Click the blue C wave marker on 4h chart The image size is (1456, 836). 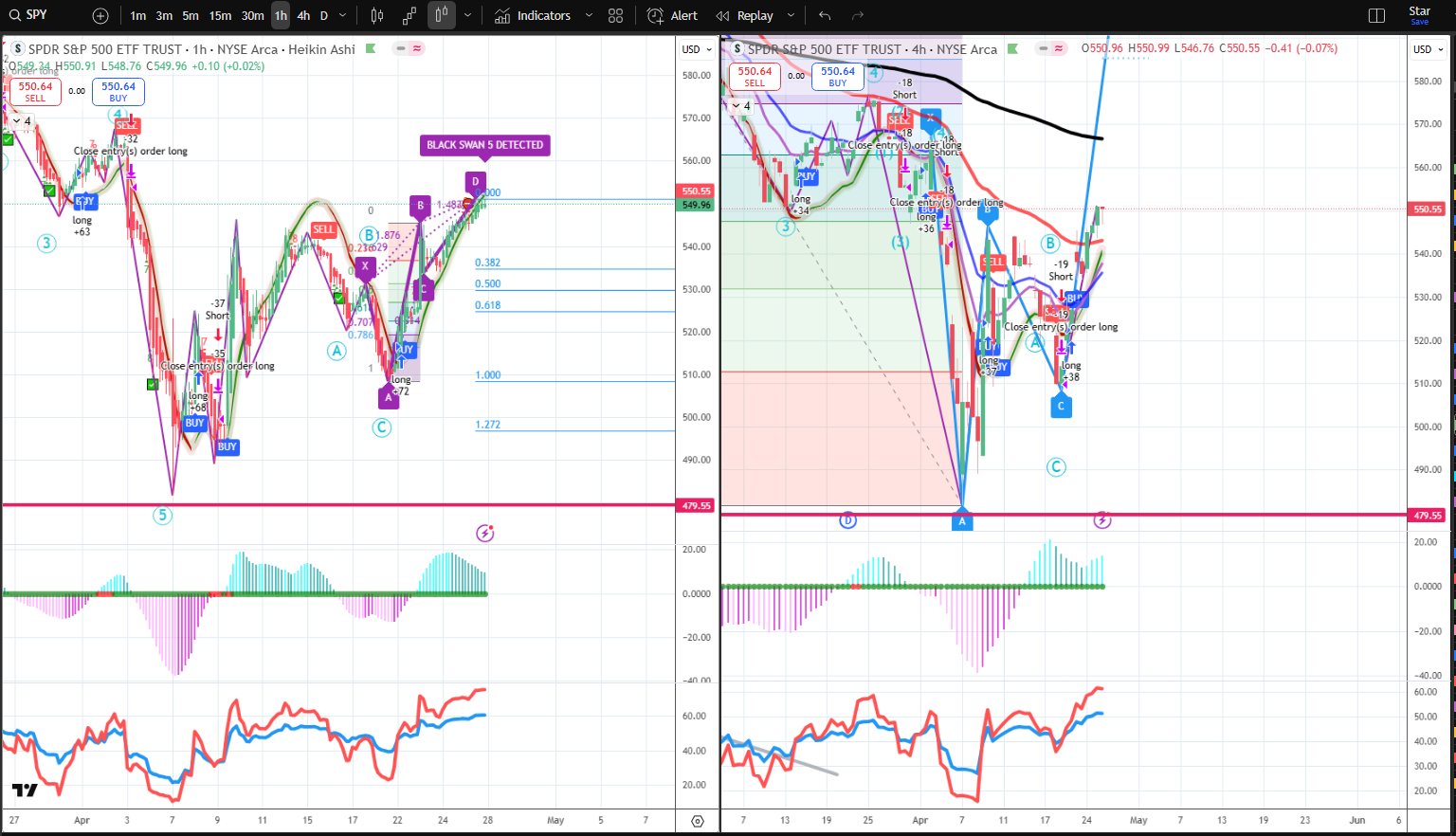tap(1061, 406)
